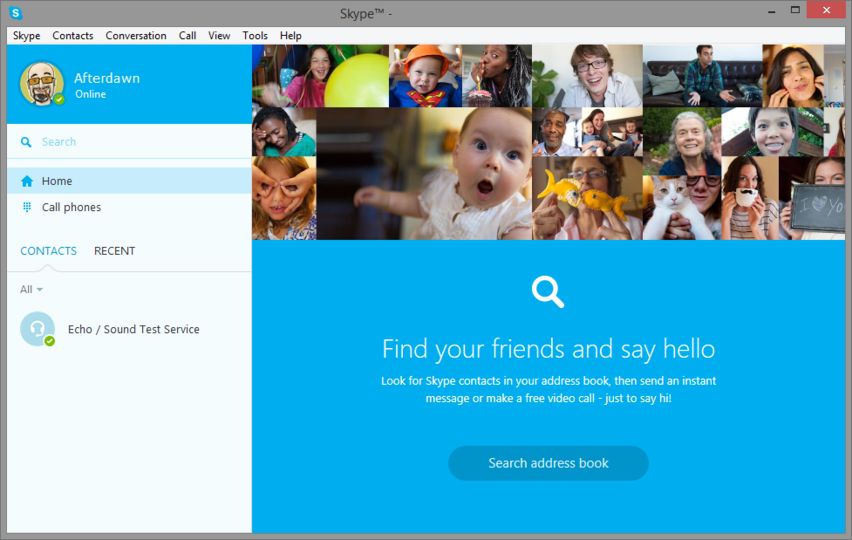Click the girl with yellow balloon photo
This screenshot has width=852, height=540.
[x=321, y=76]
